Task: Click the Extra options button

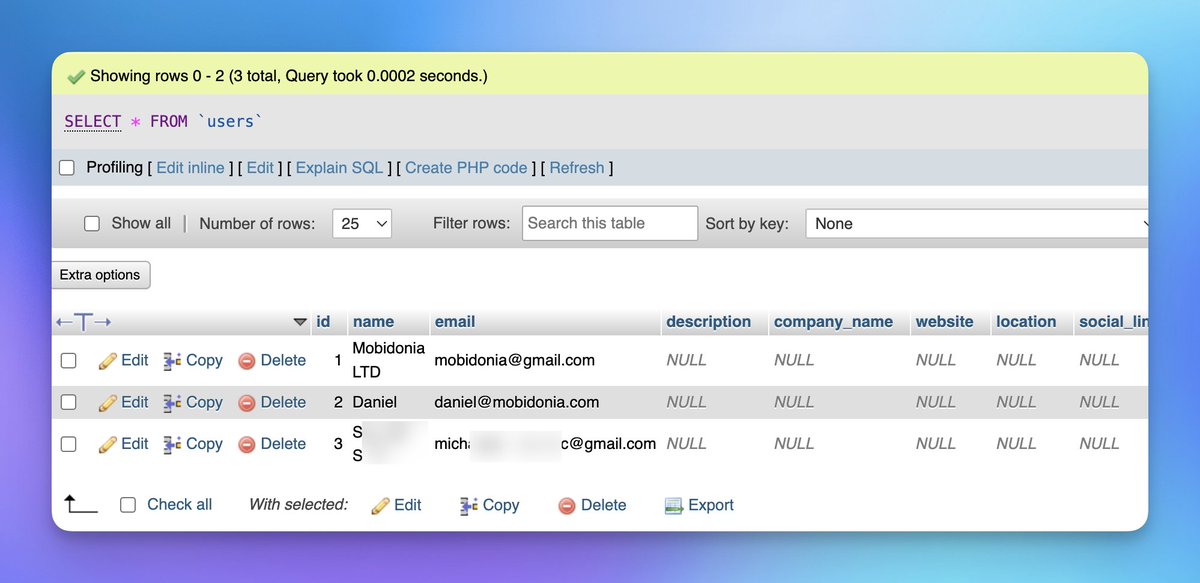Action: [x=100, y=275]
